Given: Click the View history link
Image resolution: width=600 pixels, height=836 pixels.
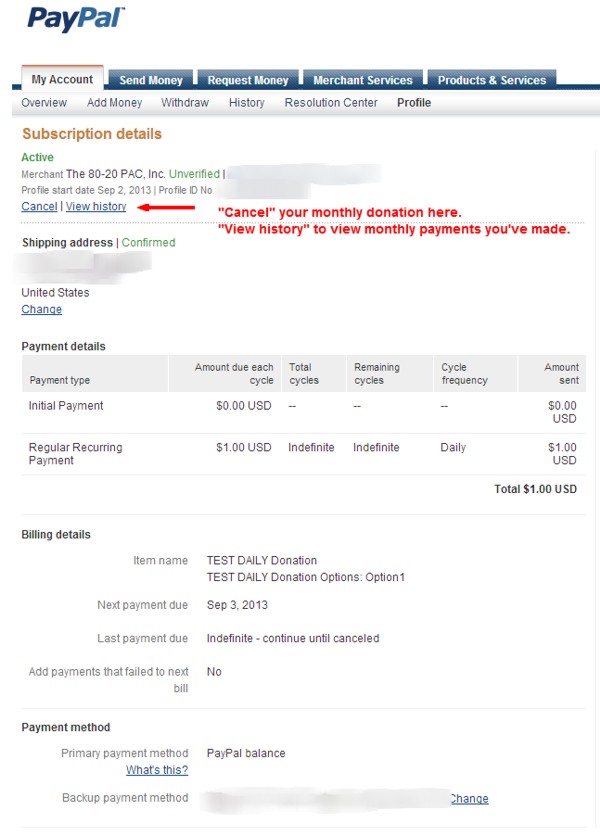Looking at the screenshot, I should 96,206.
